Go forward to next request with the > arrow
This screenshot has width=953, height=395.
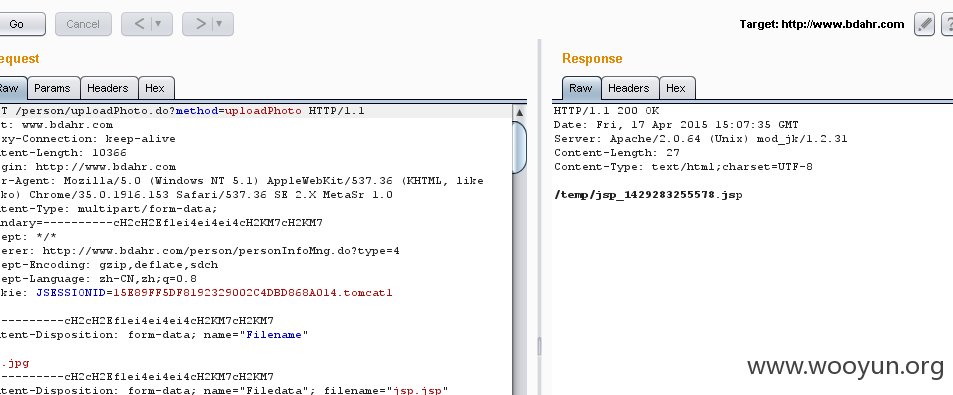click(200, 24)
